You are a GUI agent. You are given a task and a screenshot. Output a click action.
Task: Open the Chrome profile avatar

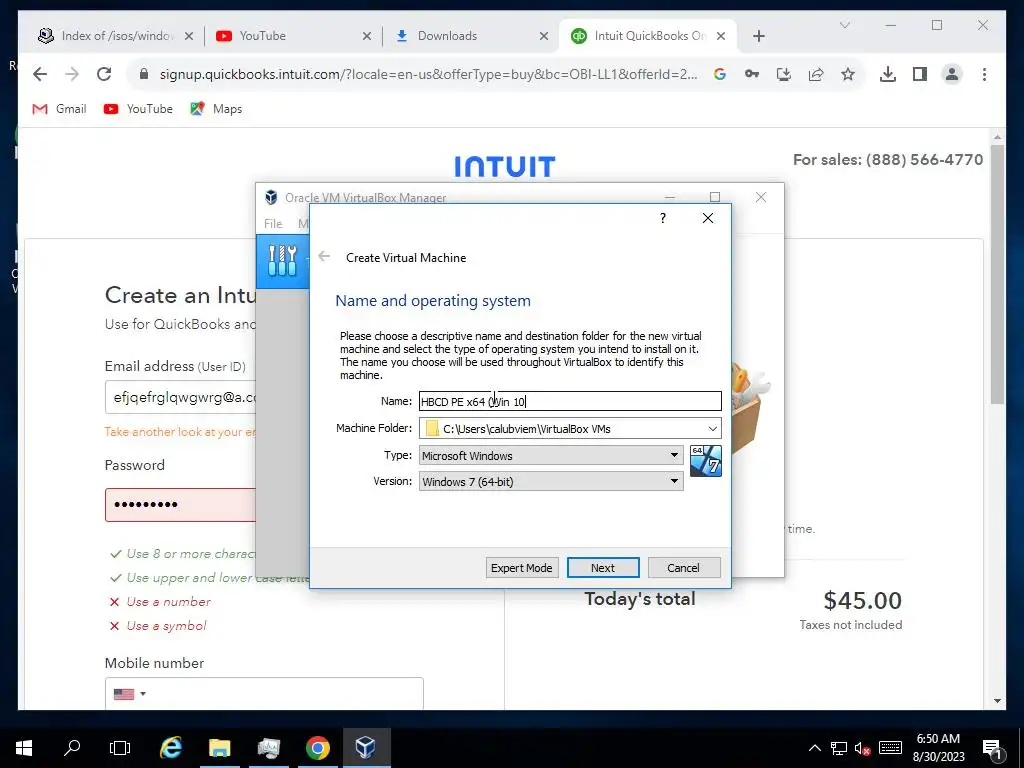click(x=952, y=74)
